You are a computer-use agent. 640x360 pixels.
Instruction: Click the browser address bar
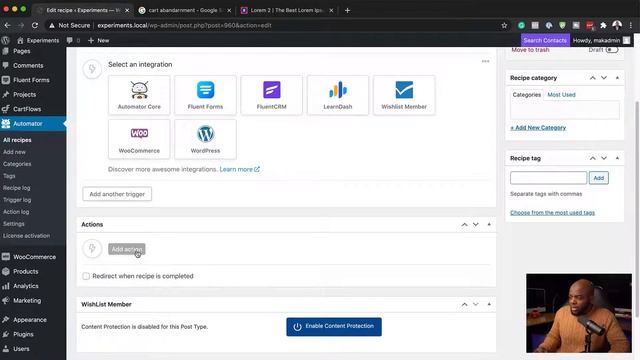point(273,25)
